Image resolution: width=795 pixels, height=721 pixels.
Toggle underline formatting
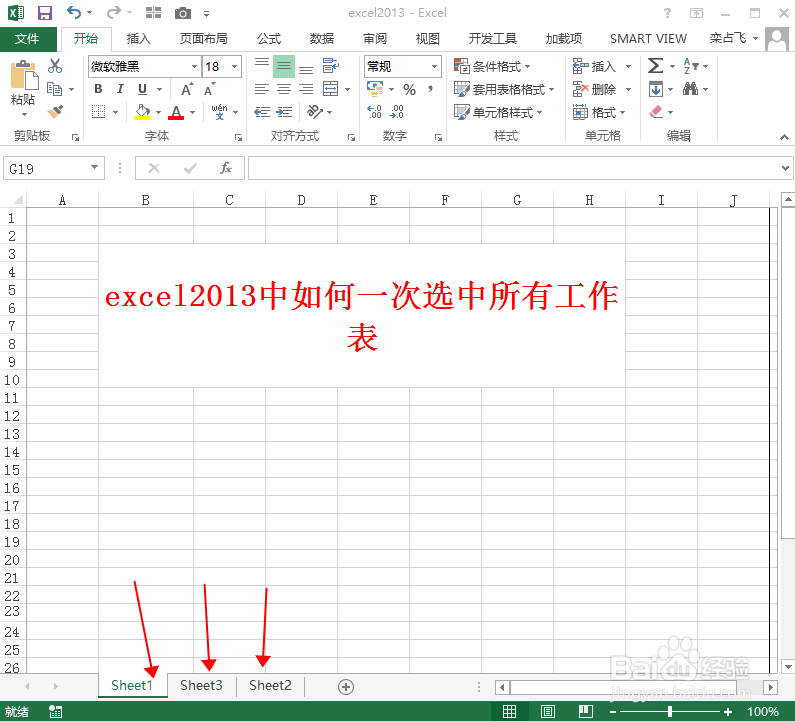(142, 89)
